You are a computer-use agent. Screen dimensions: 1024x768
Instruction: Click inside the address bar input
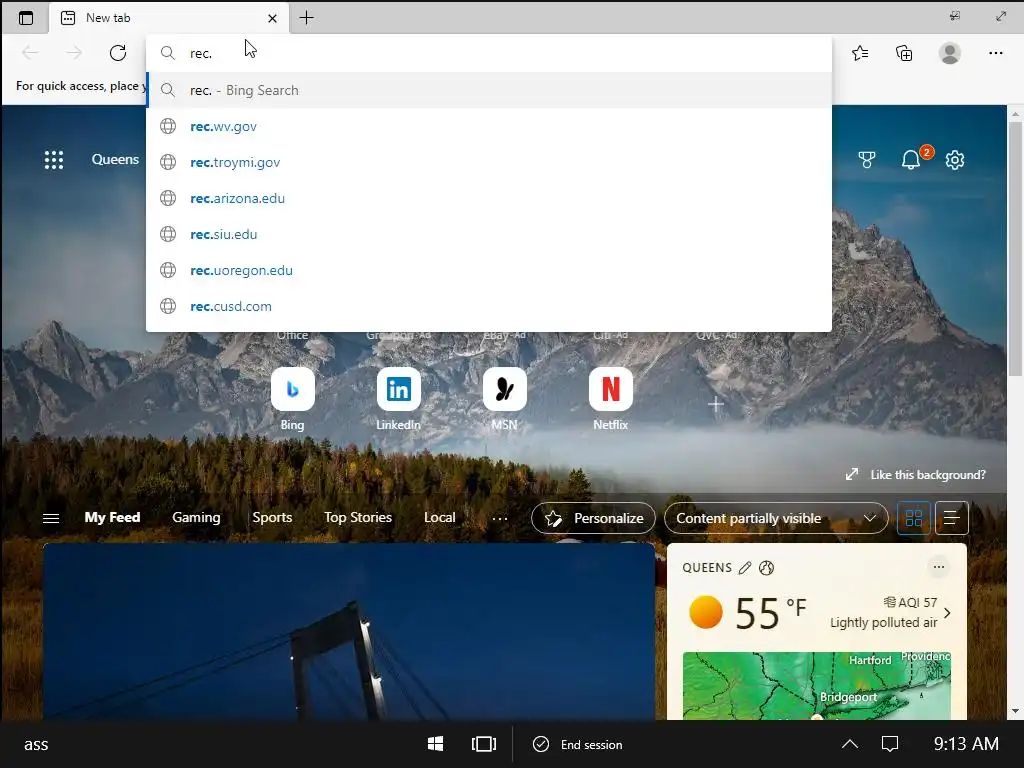pyautogui.click(x=488, y=53)
